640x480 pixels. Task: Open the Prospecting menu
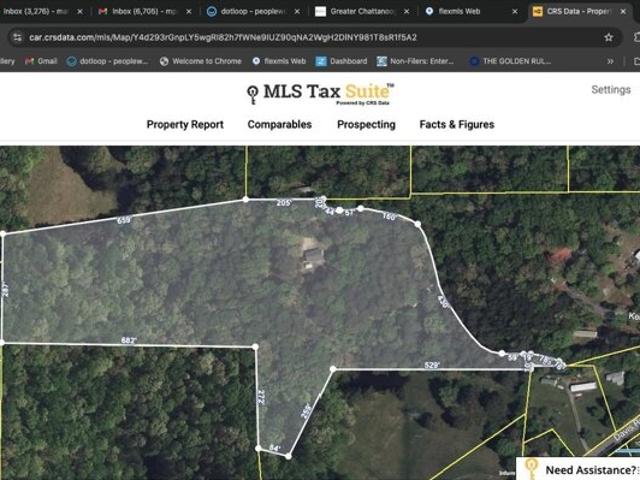(x=366, y=125)
